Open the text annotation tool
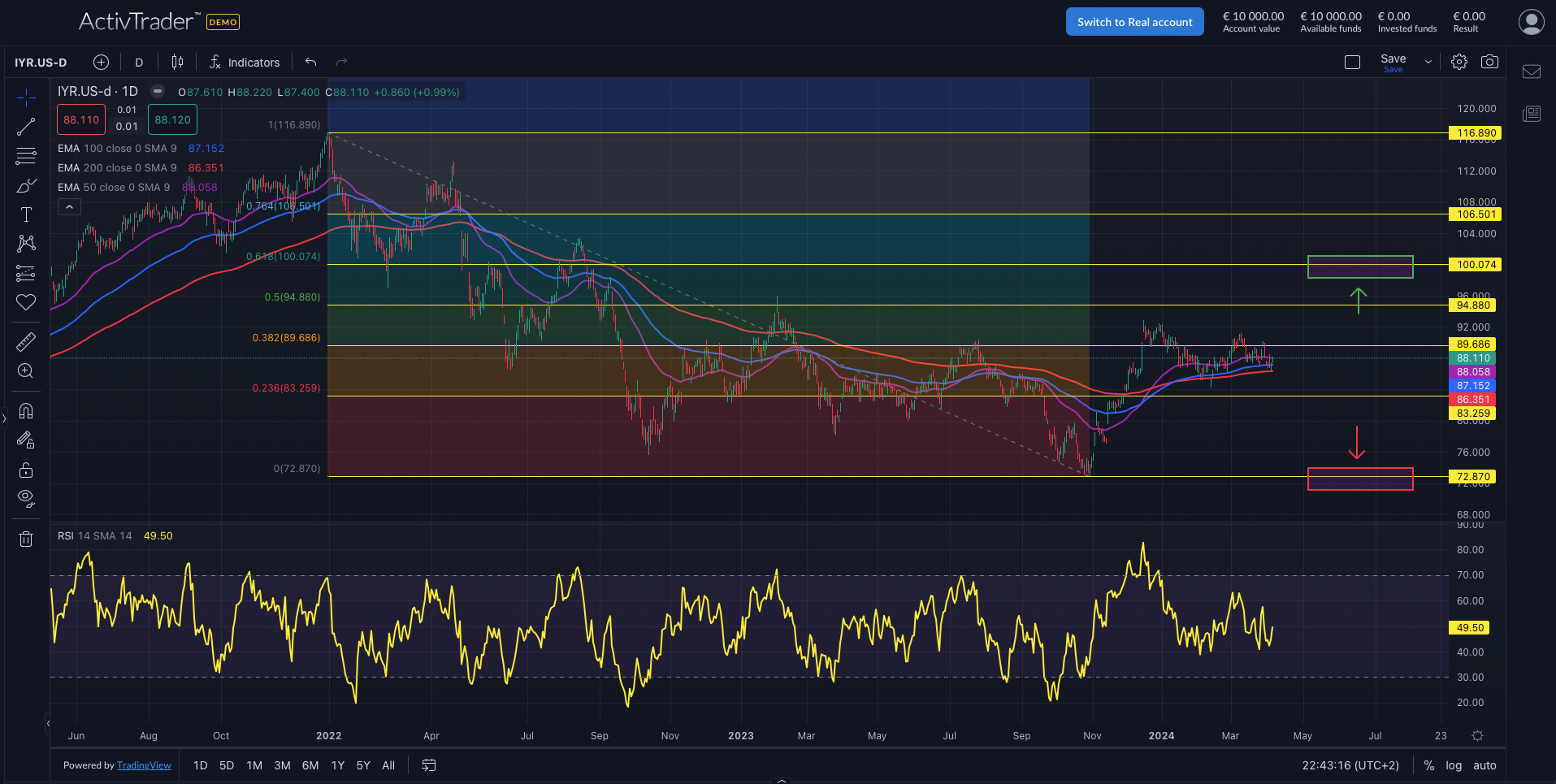This screenshot has height=784, width=1556. [26, 214]
